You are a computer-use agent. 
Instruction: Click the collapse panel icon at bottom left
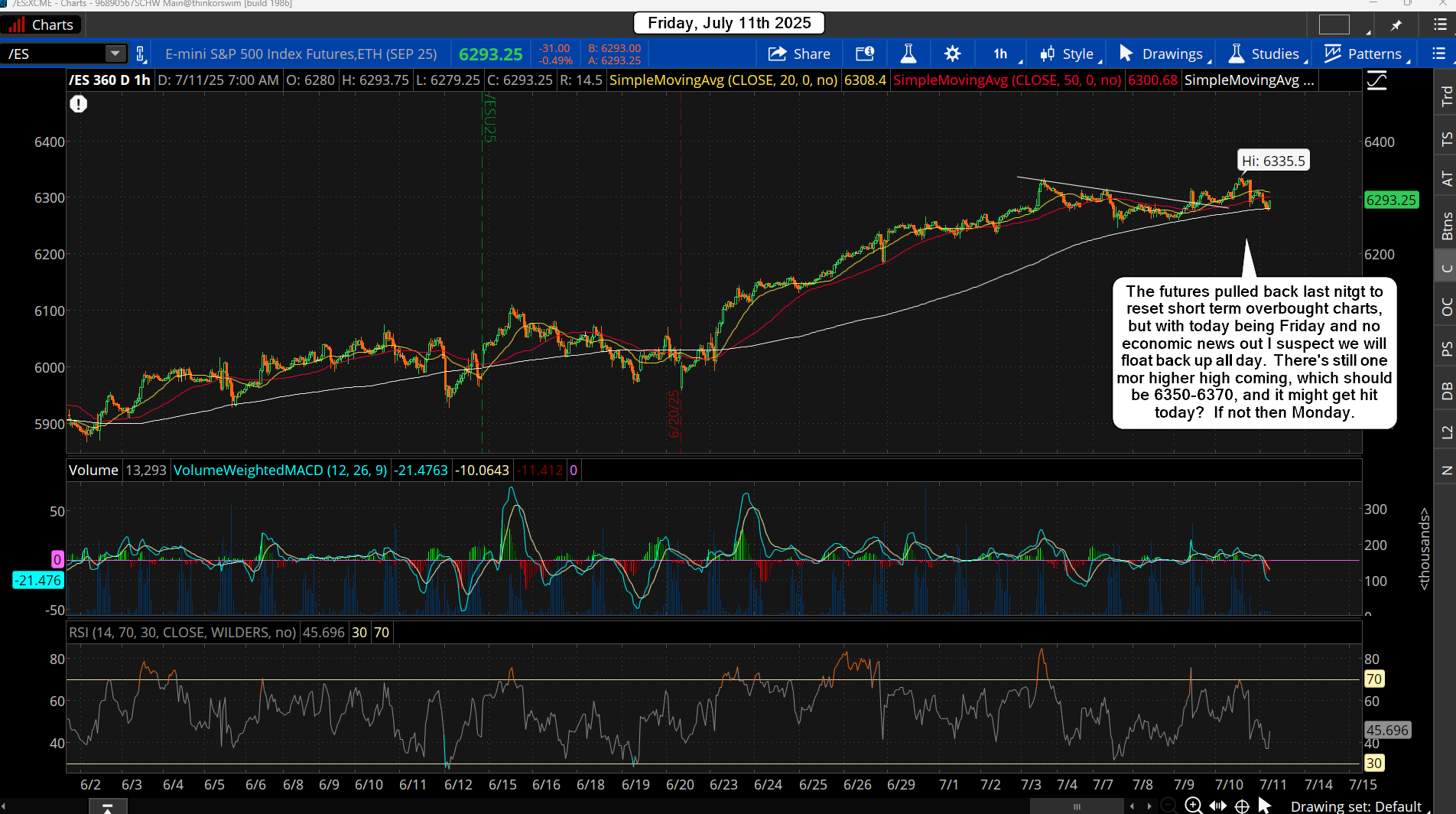tap(108, 807)
